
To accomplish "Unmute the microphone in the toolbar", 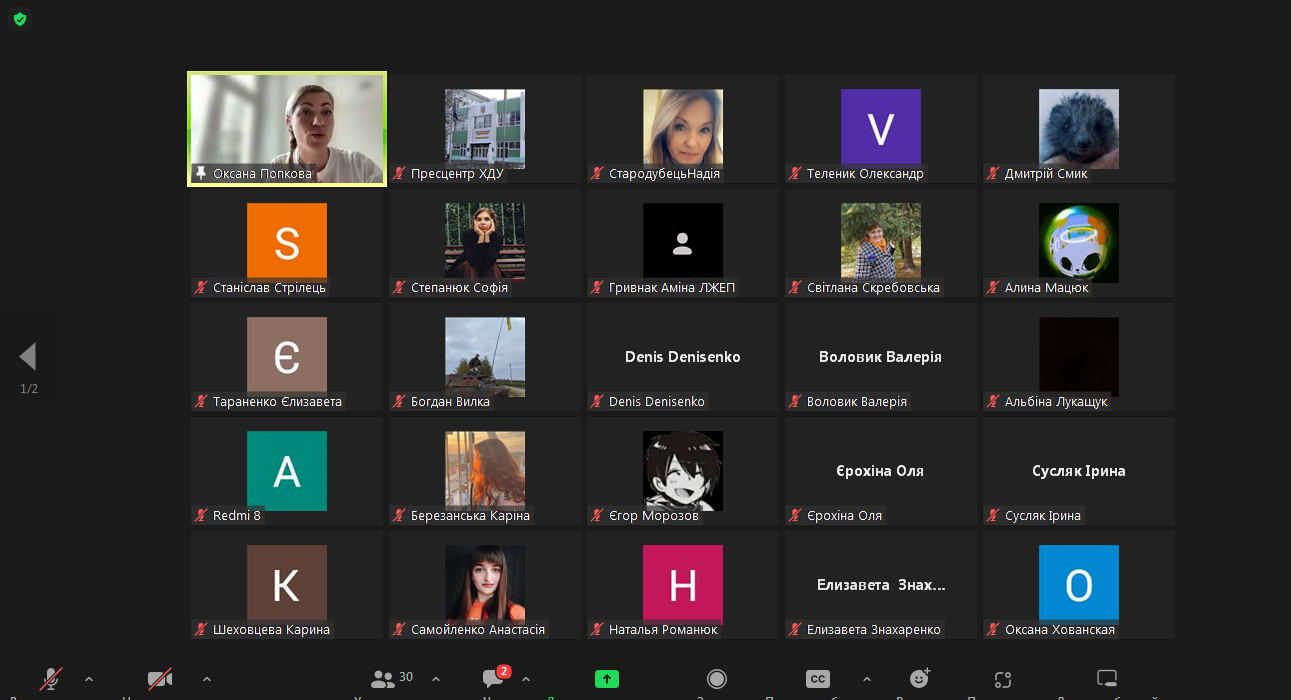I will pyautogui.click(x=51, y=680).
